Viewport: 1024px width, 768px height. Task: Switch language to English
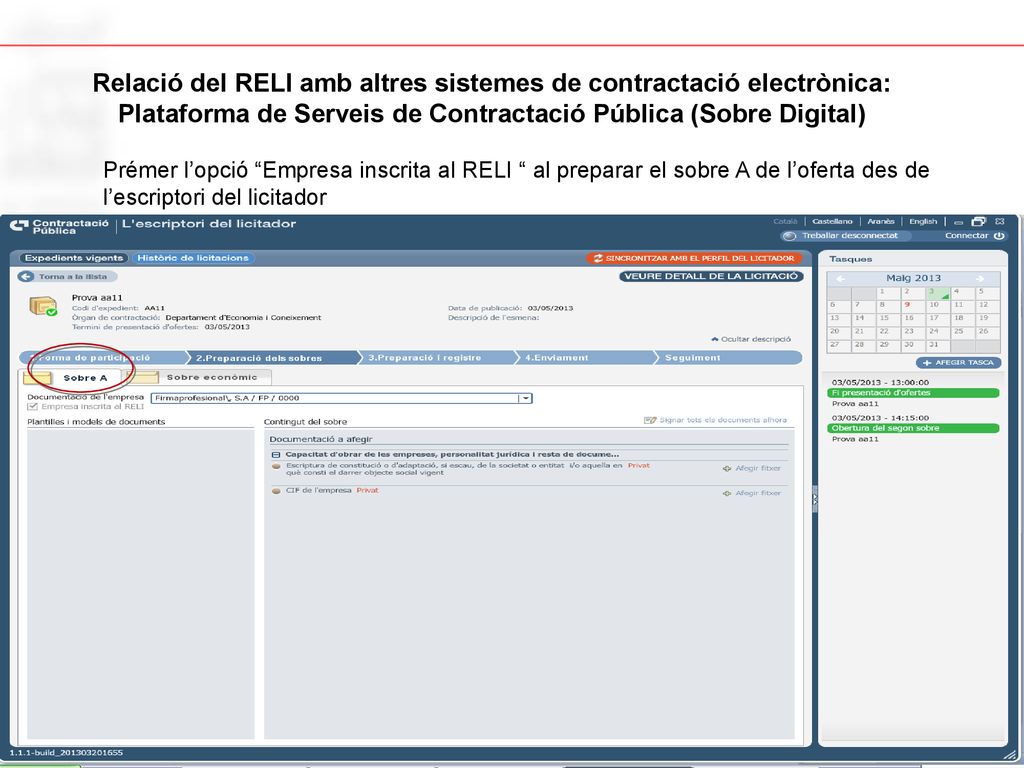coord(923,222)
